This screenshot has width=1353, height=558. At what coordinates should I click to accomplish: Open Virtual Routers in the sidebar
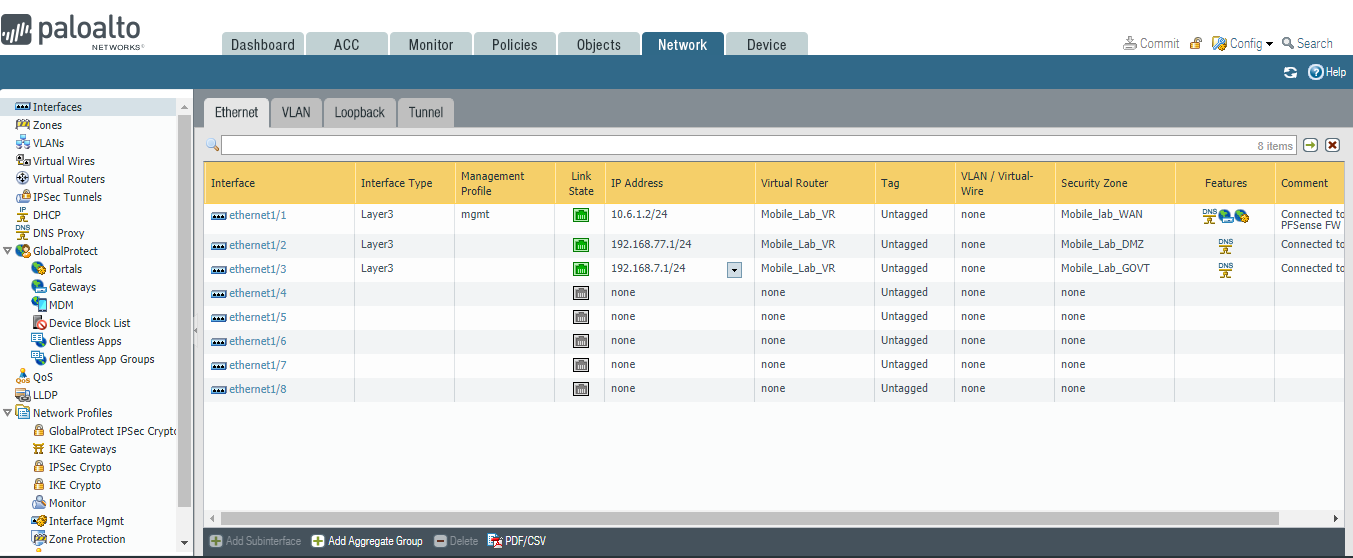point(69,179)
